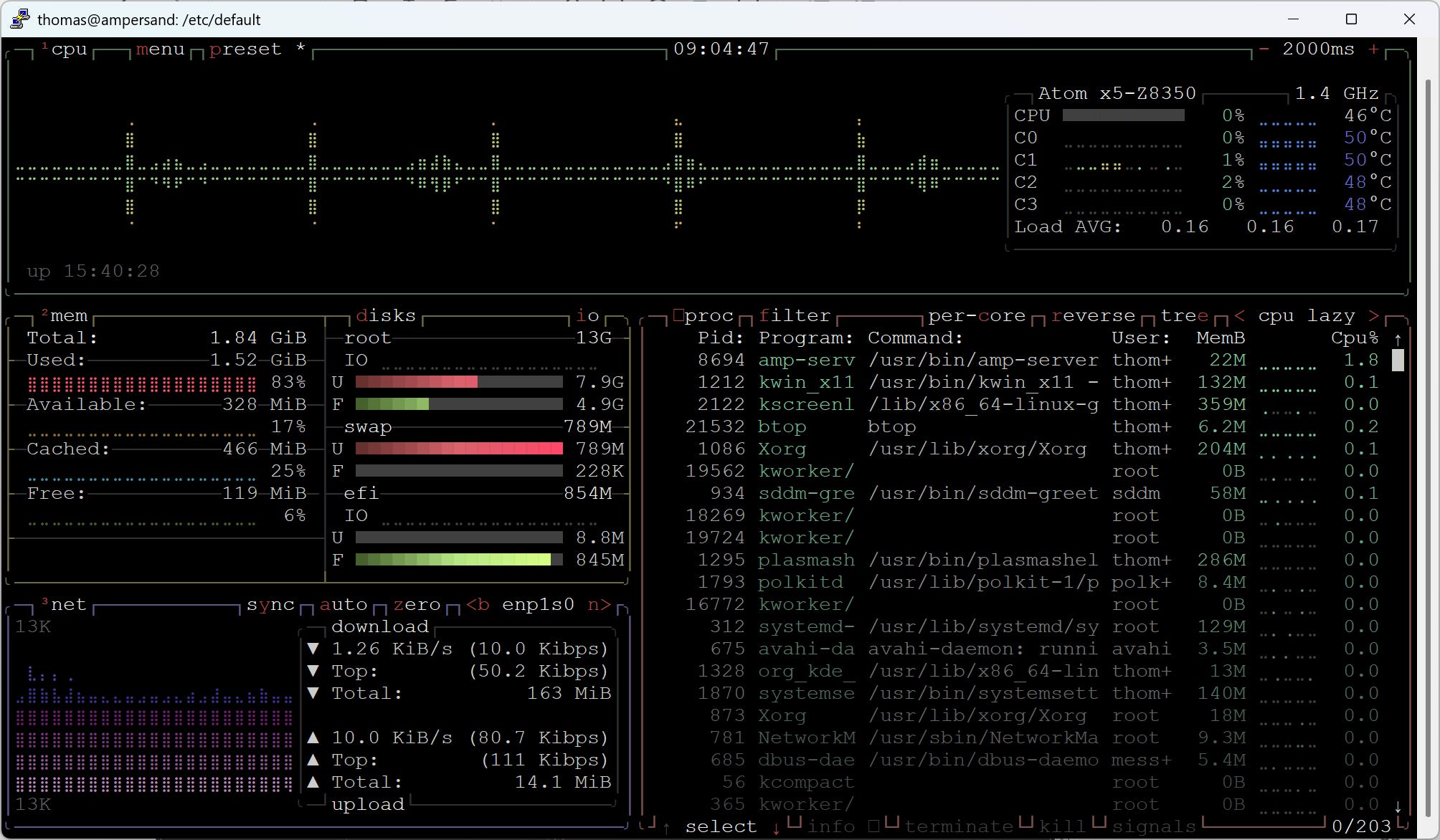1440x840 pixels.
Task: Click select down arrow in process footer
Action: click(x=776, y=827)
